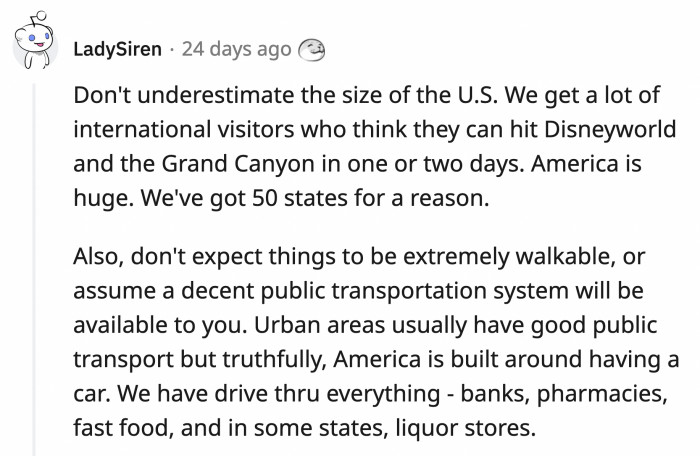Image resolution: width=700 pixels, height=456 pixels.
Task: Click the words "international visitors" in first paragraph
Action: 183,130
